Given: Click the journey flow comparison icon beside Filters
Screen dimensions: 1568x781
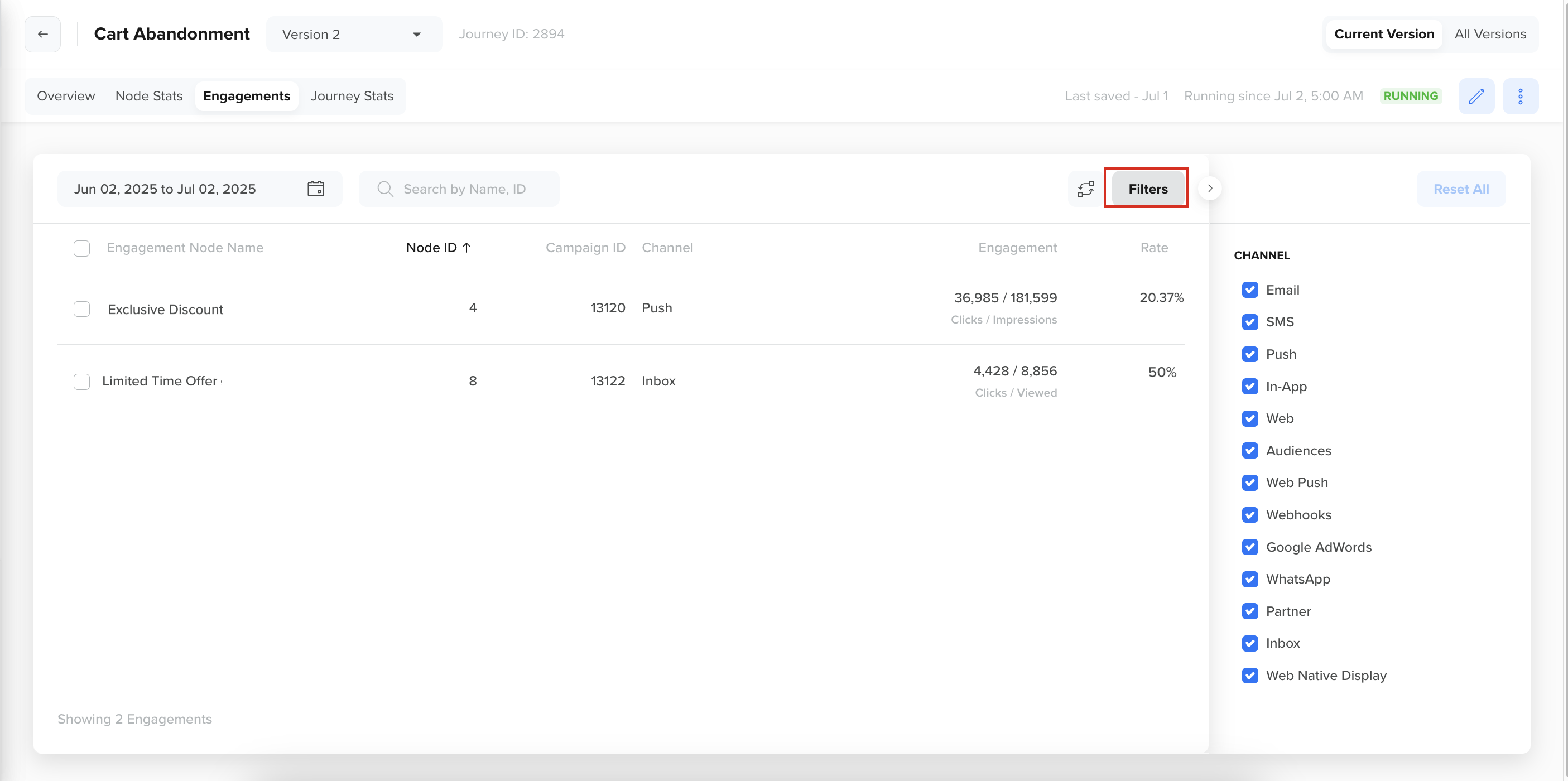Looking at the screenshot, I should 1086,189.
